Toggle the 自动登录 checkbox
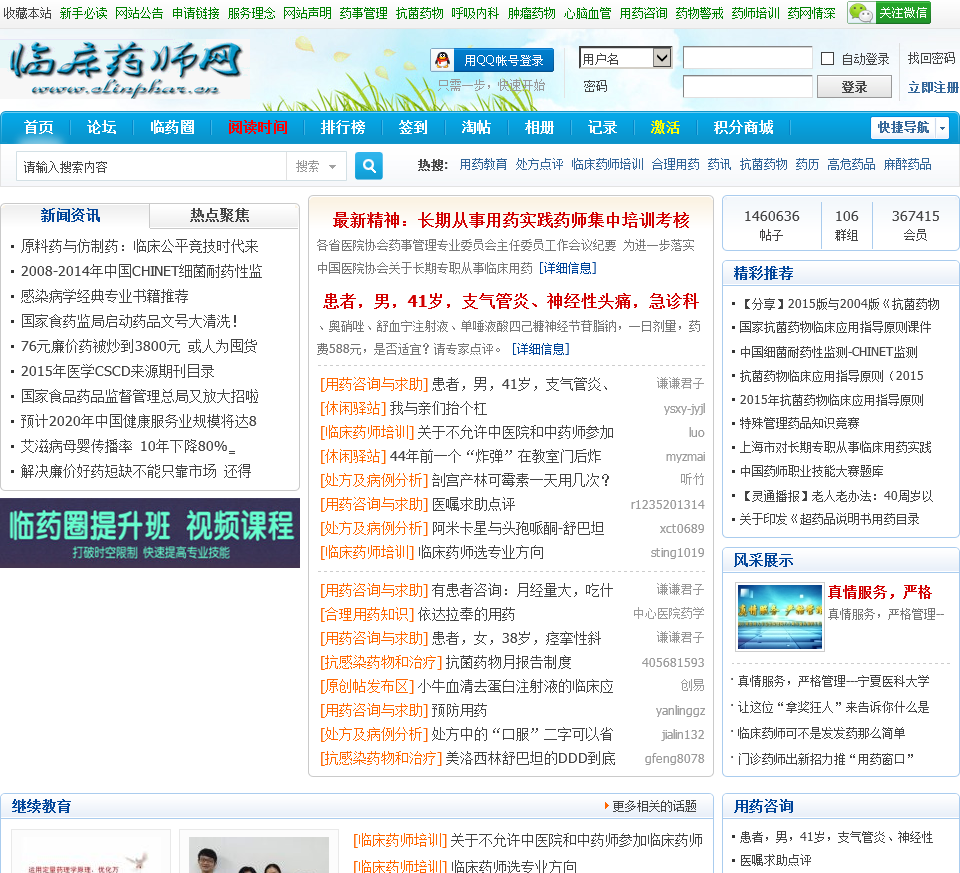 827,59
